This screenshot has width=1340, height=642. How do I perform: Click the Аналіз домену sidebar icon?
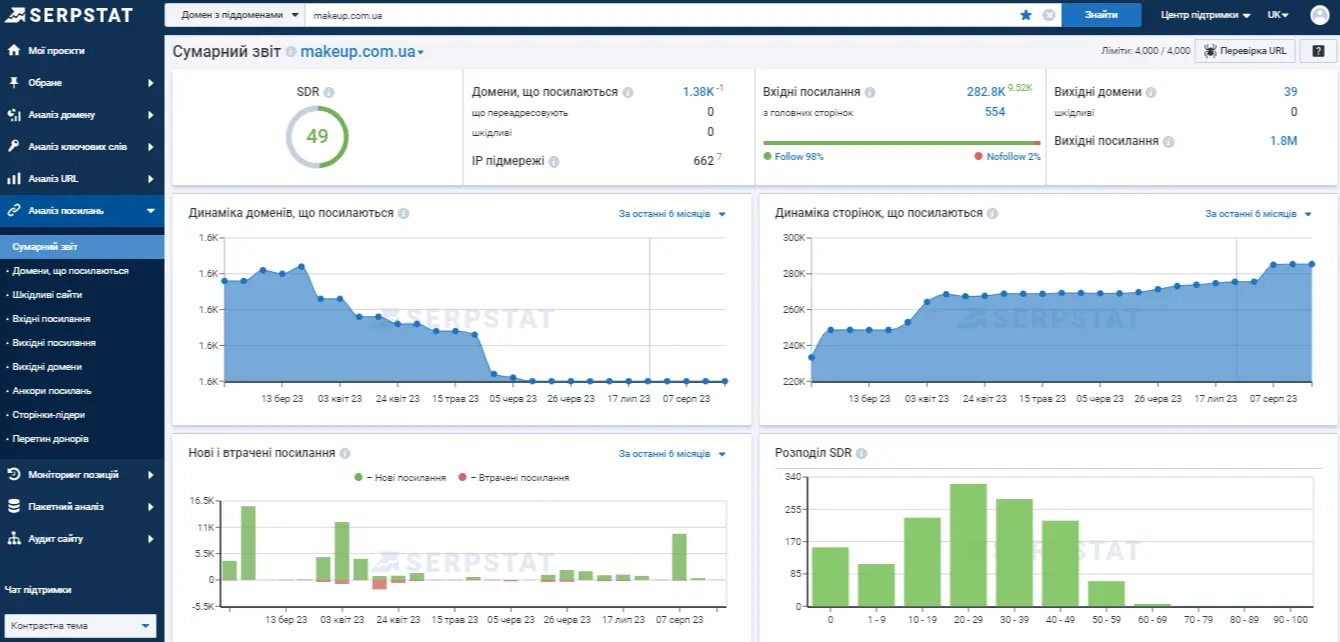coord(13,114)
